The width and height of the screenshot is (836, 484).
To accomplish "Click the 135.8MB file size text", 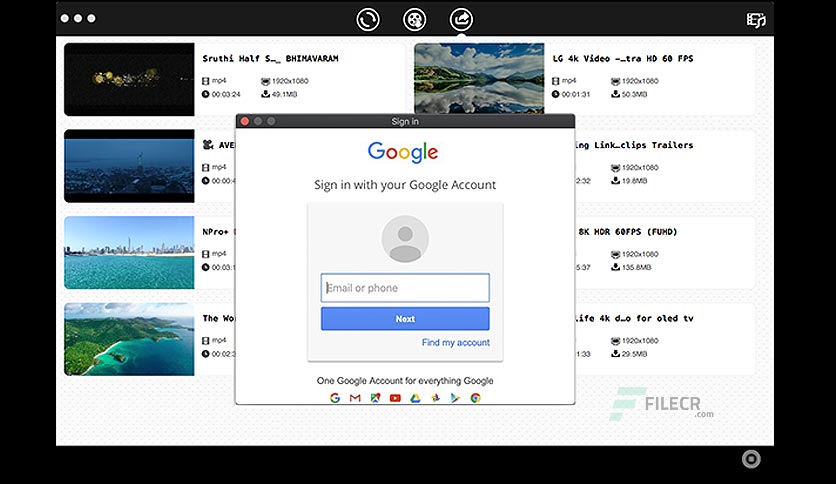I will point(637,267).
